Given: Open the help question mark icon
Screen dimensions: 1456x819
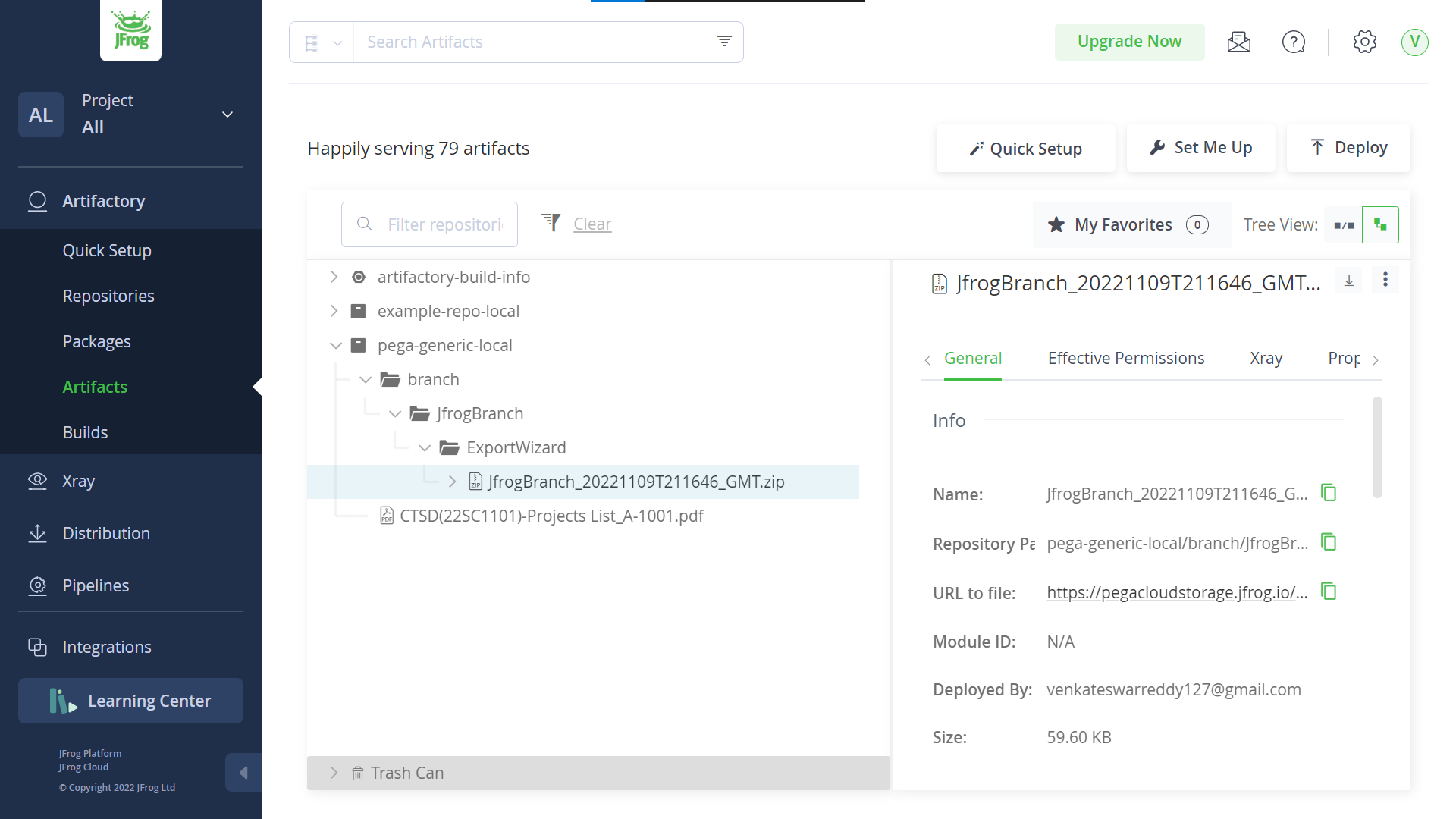Looking at the screenshot, I should tap(1294, 42).
